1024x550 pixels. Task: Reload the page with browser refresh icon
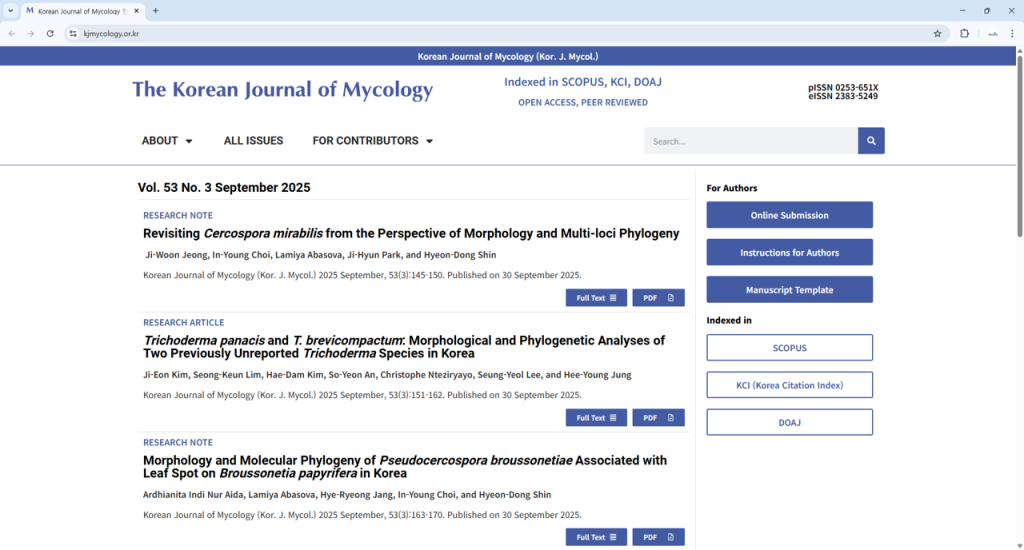coord(50,33)
